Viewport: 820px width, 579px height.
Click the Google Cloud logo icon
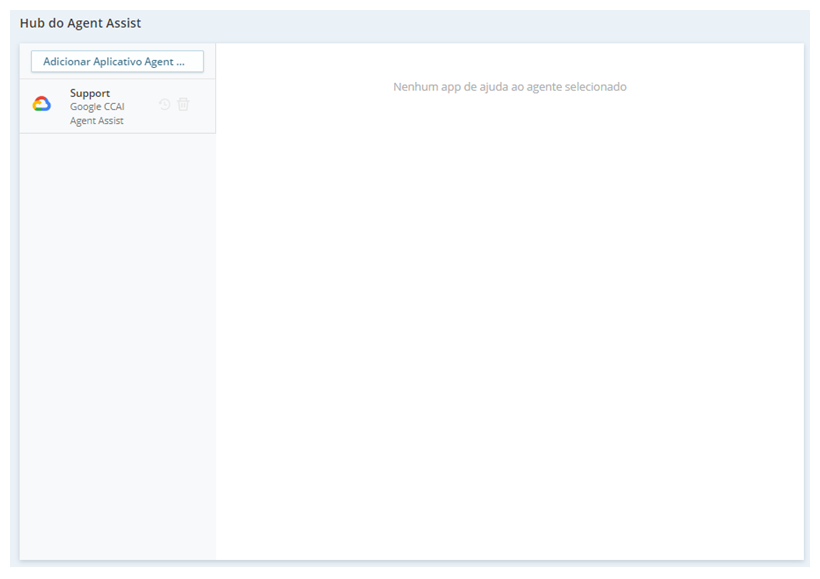42,104
